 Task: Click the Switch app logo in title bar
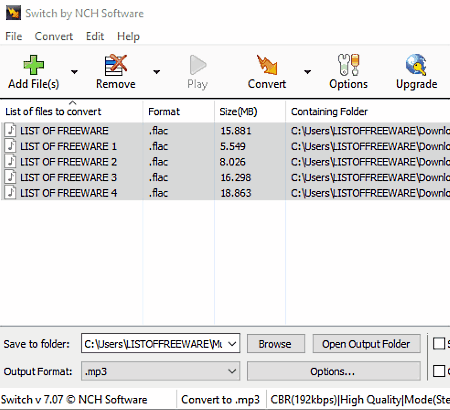(x=13, y=13)
